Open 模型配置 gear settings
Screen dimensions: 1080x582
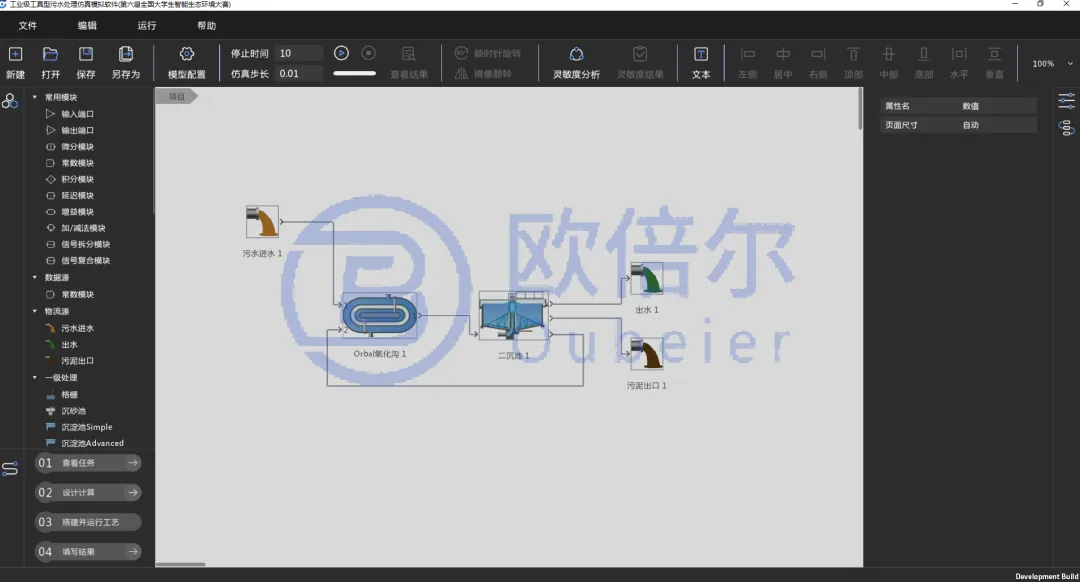[187, 54]
